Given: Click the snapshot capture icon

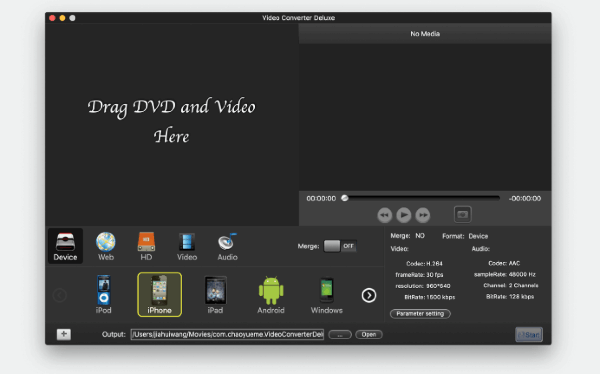Looking at the screenshot, I should click(463, 214).
